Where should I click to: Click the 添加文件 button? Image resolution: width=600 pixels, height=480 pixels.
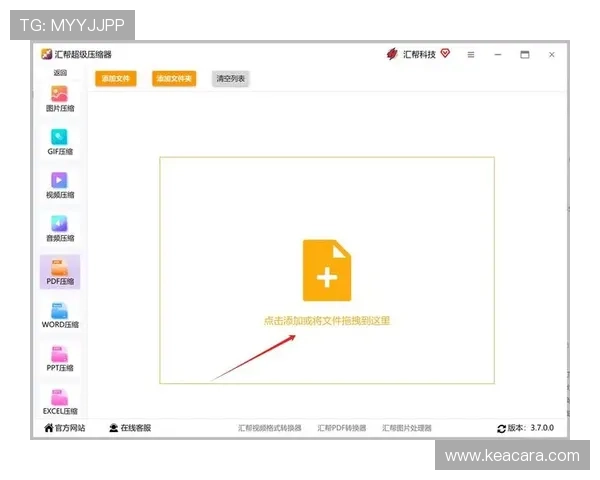[116, 78]
